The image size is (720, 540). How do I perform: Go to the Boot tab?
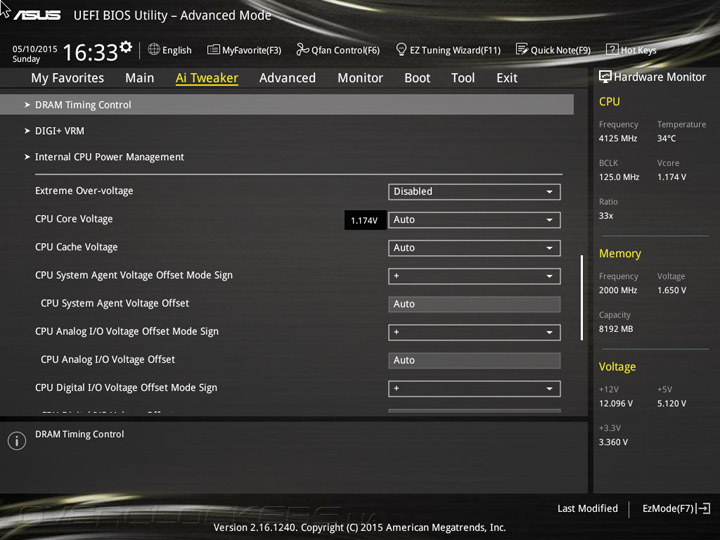[x=417, y=78]
